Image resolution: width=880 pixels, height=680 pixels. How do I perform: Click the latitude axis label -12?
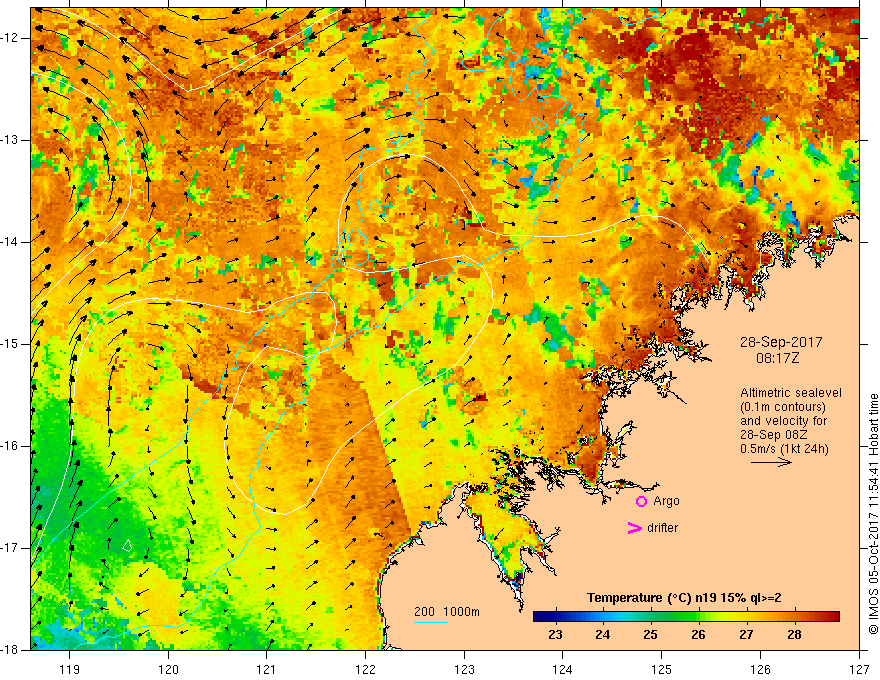coord(10,38)
